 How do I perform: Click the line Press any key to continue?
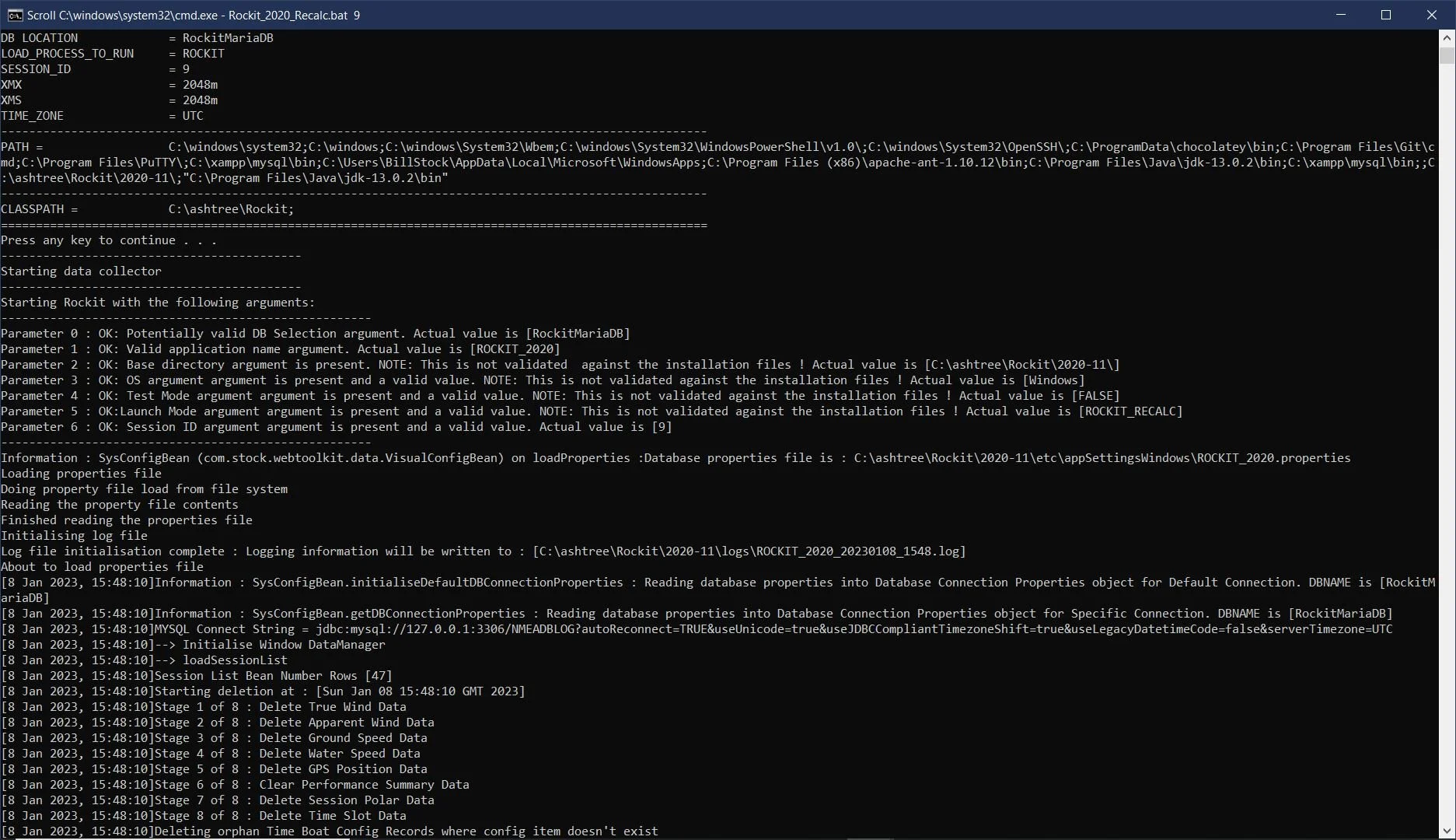tap(107, 240)
